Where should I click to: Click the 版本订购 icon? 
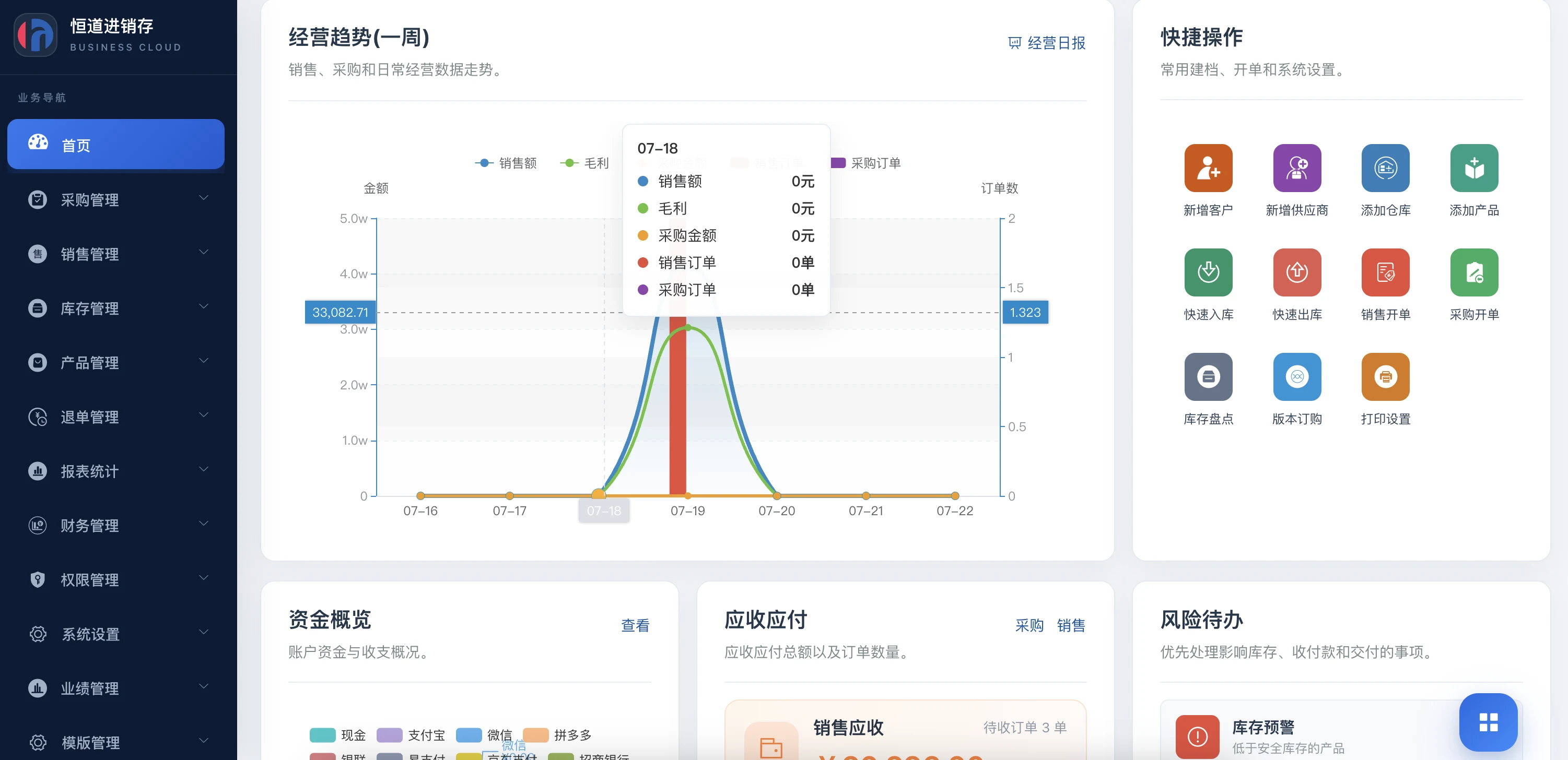(x=1296, y=377)
